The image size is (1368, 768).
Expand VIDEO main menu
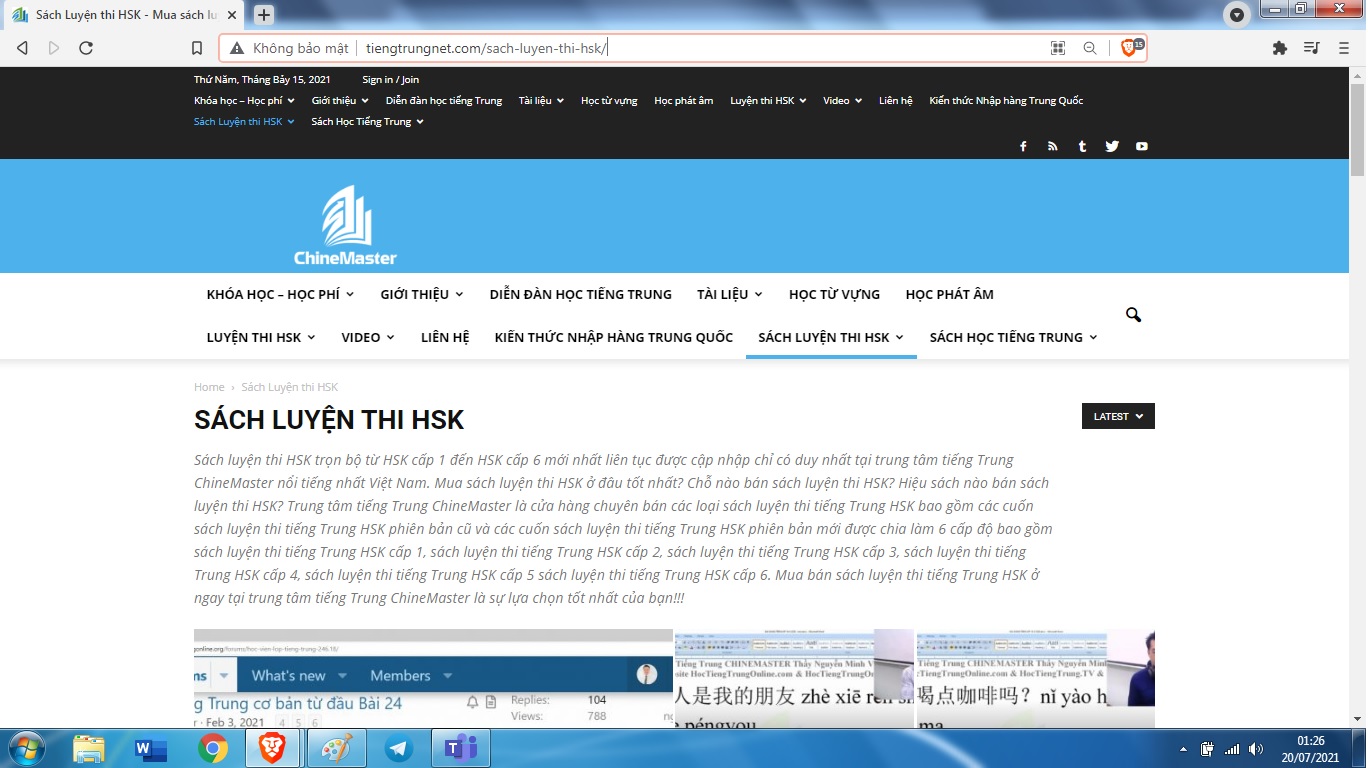coord(368,337)
